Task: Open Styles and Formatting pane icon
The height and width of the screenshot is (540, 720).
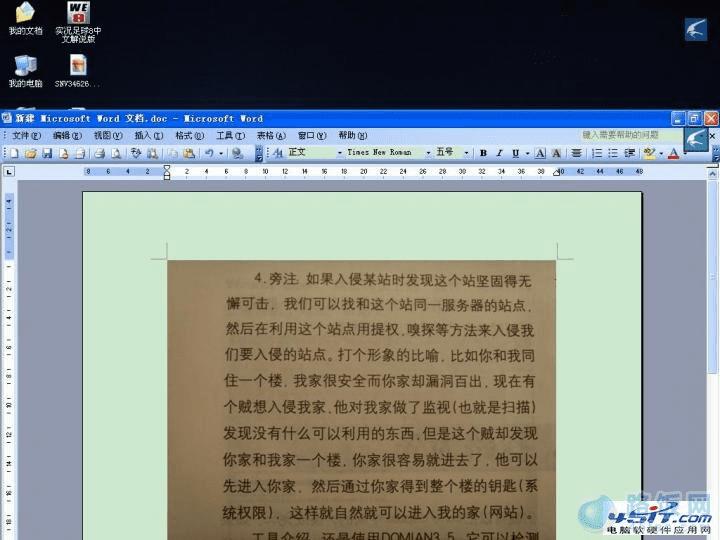Action: click(x=278, y=153)
